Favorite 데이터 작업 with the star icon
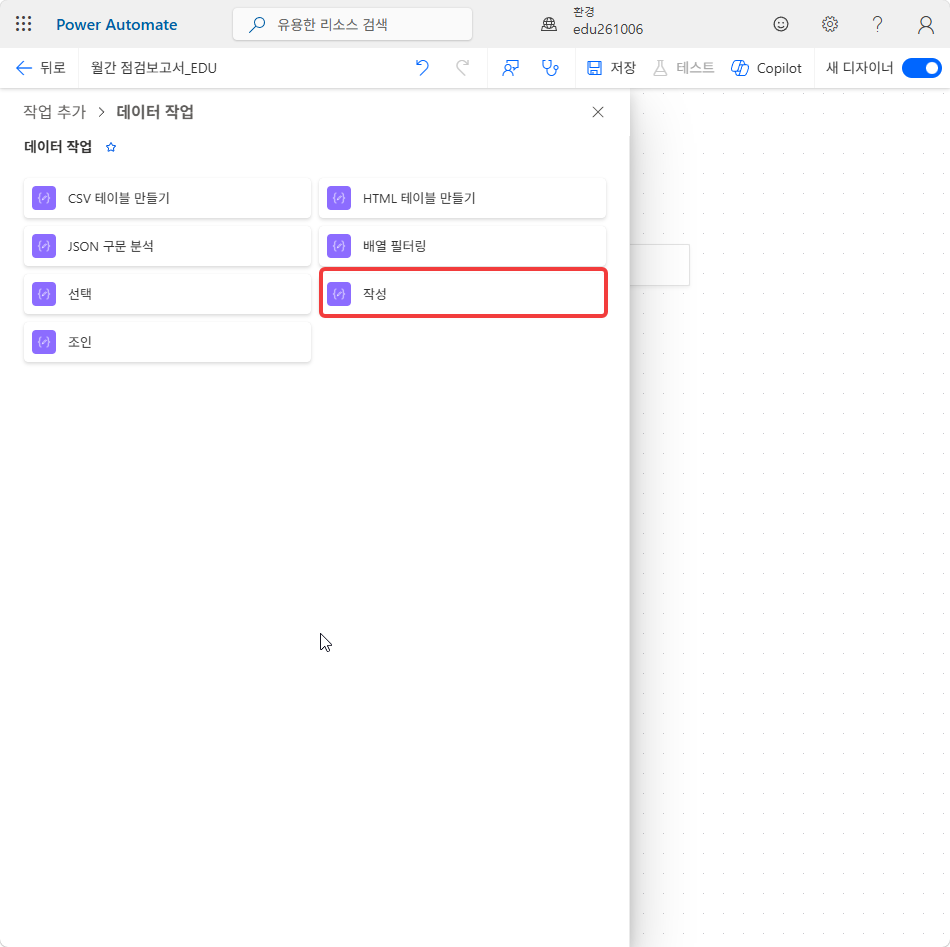The image size is (950, 947). [x=111, y=147]
